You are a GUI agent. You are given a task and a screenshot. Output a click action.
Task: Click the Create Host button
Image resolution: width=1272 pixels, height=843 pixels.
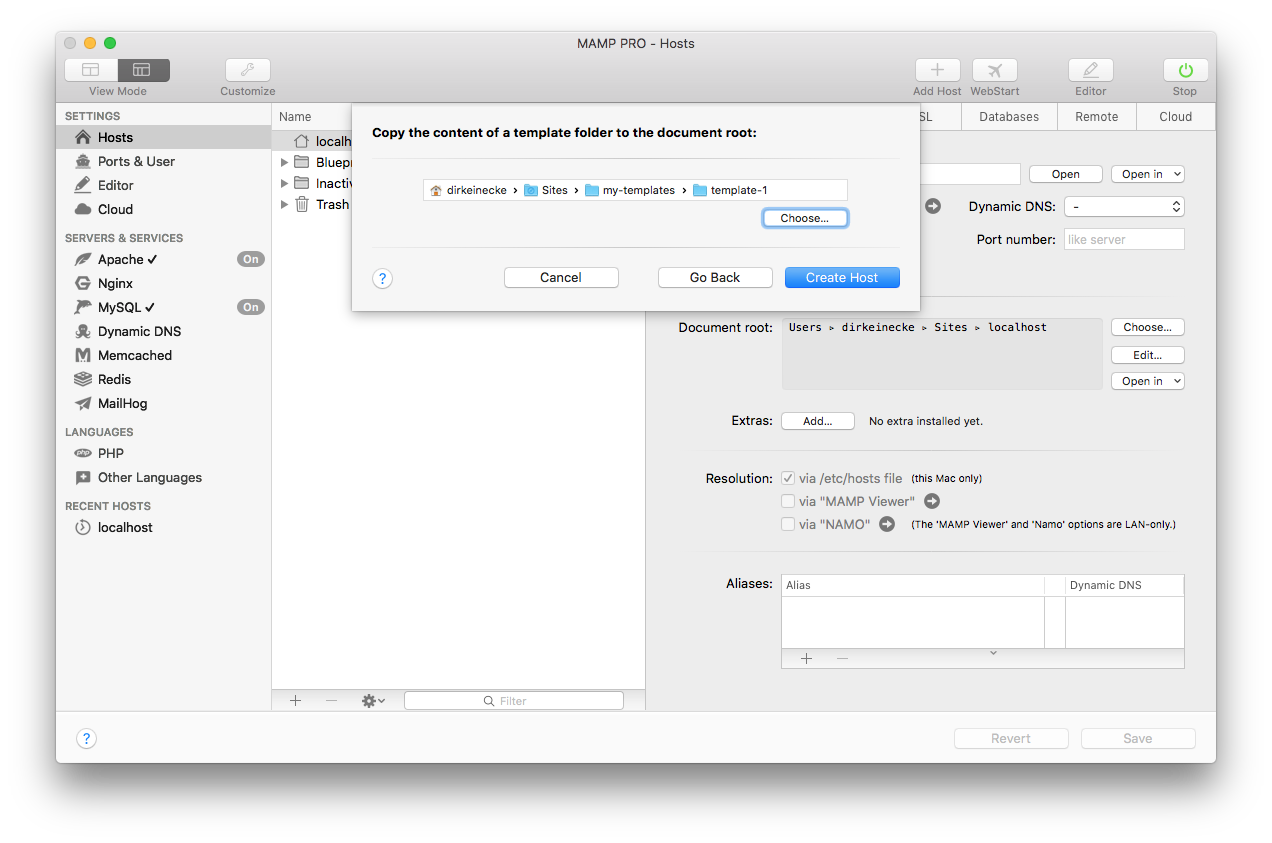[x=842, y=277]
